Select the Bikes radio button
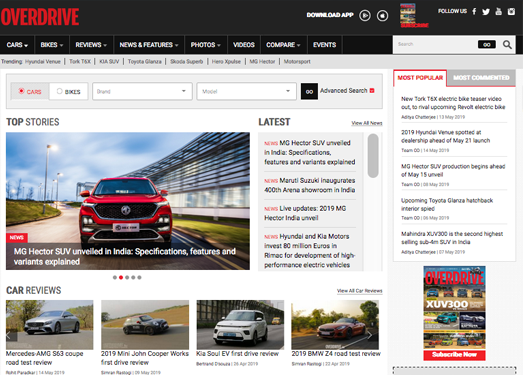The image size is (523, 375). (59, 91)
